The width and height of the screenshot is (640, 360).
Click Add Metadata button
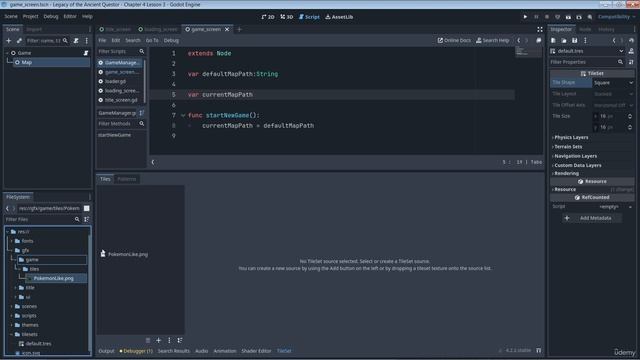pyautogui.click(x=592, y=218)
